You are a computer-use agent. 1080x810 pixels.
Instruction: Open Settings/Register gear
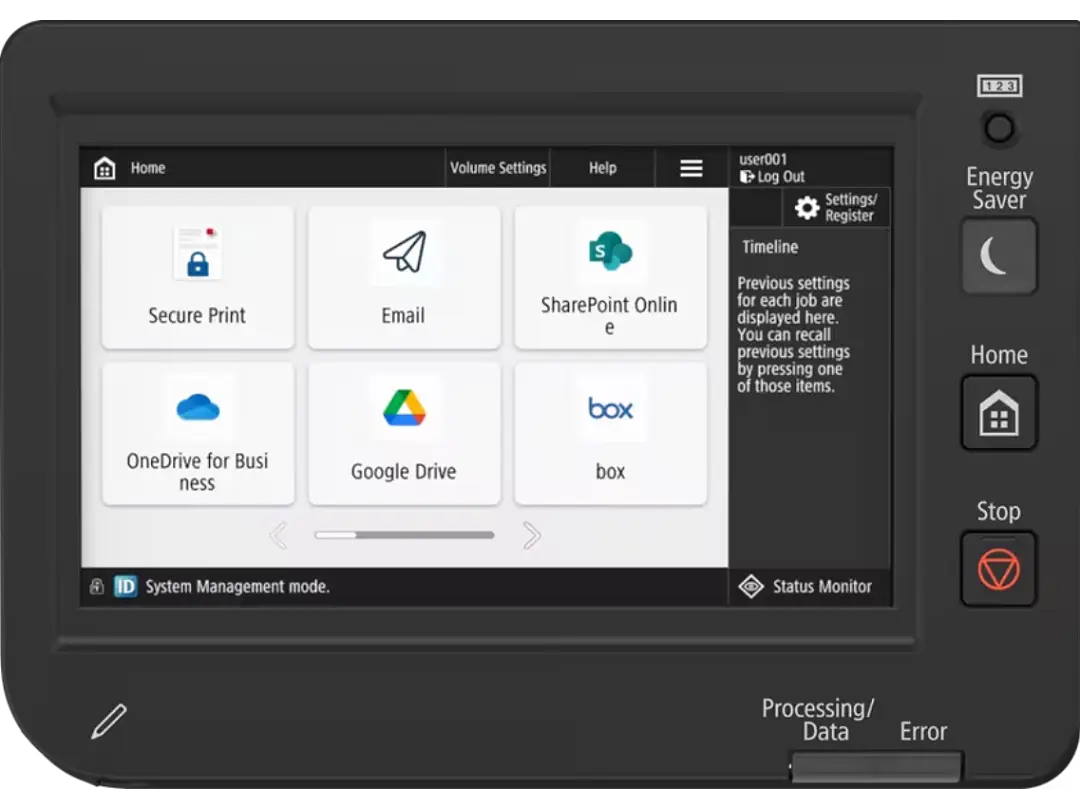click(836, 207)
